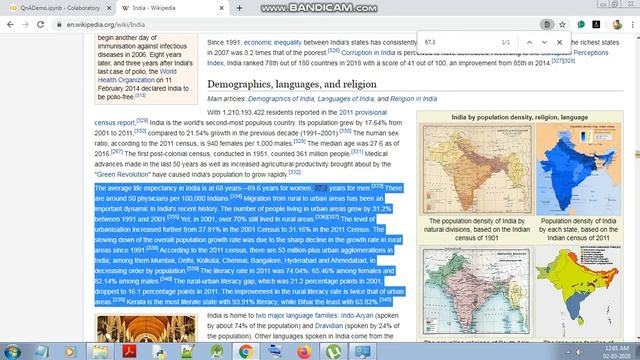640x360 pixels.
Task: Open the Languages of India main article
Action: coord(346,99)
